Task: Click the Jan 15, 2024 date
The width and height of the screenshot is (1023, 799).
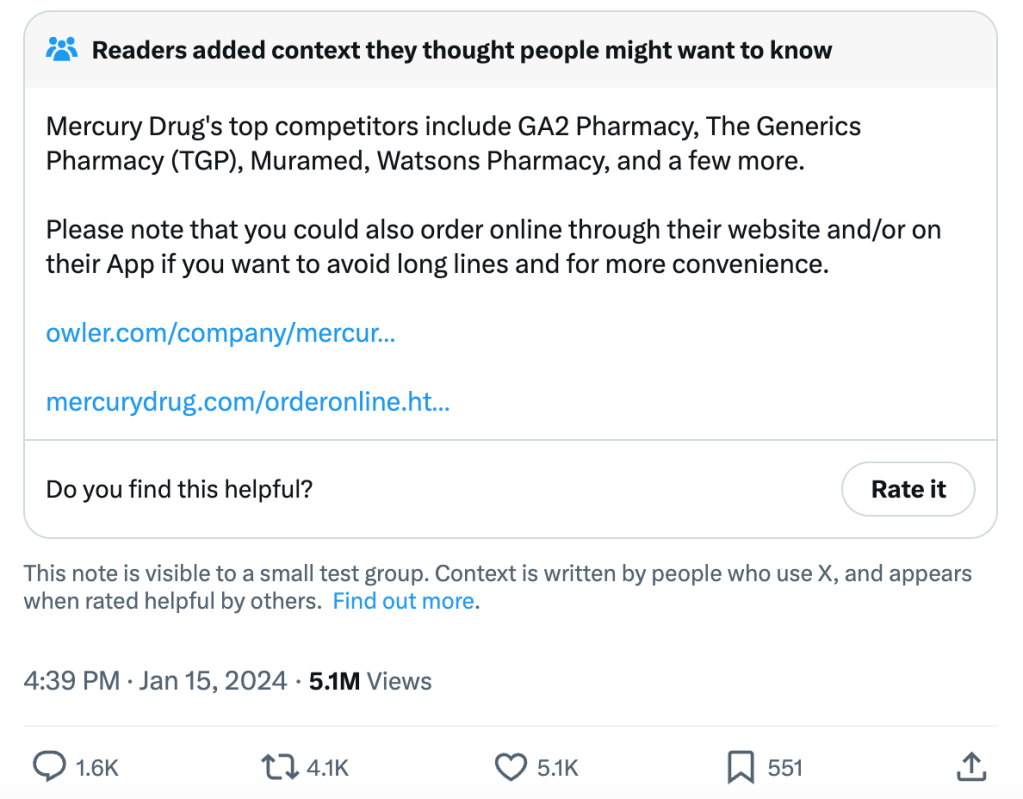Action: [213, 681]
